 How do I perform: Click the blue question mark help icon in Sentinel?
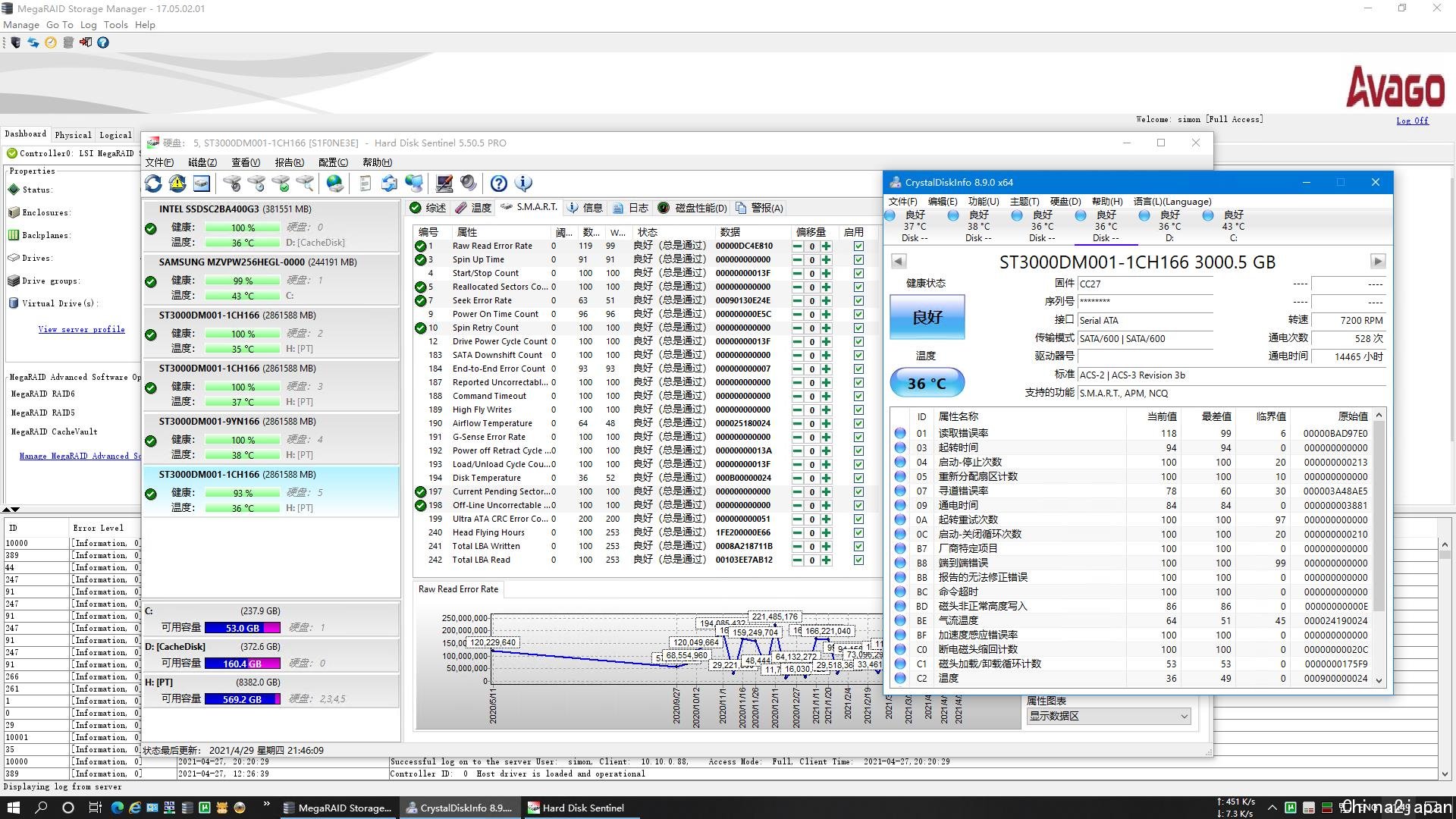point(498,184)
